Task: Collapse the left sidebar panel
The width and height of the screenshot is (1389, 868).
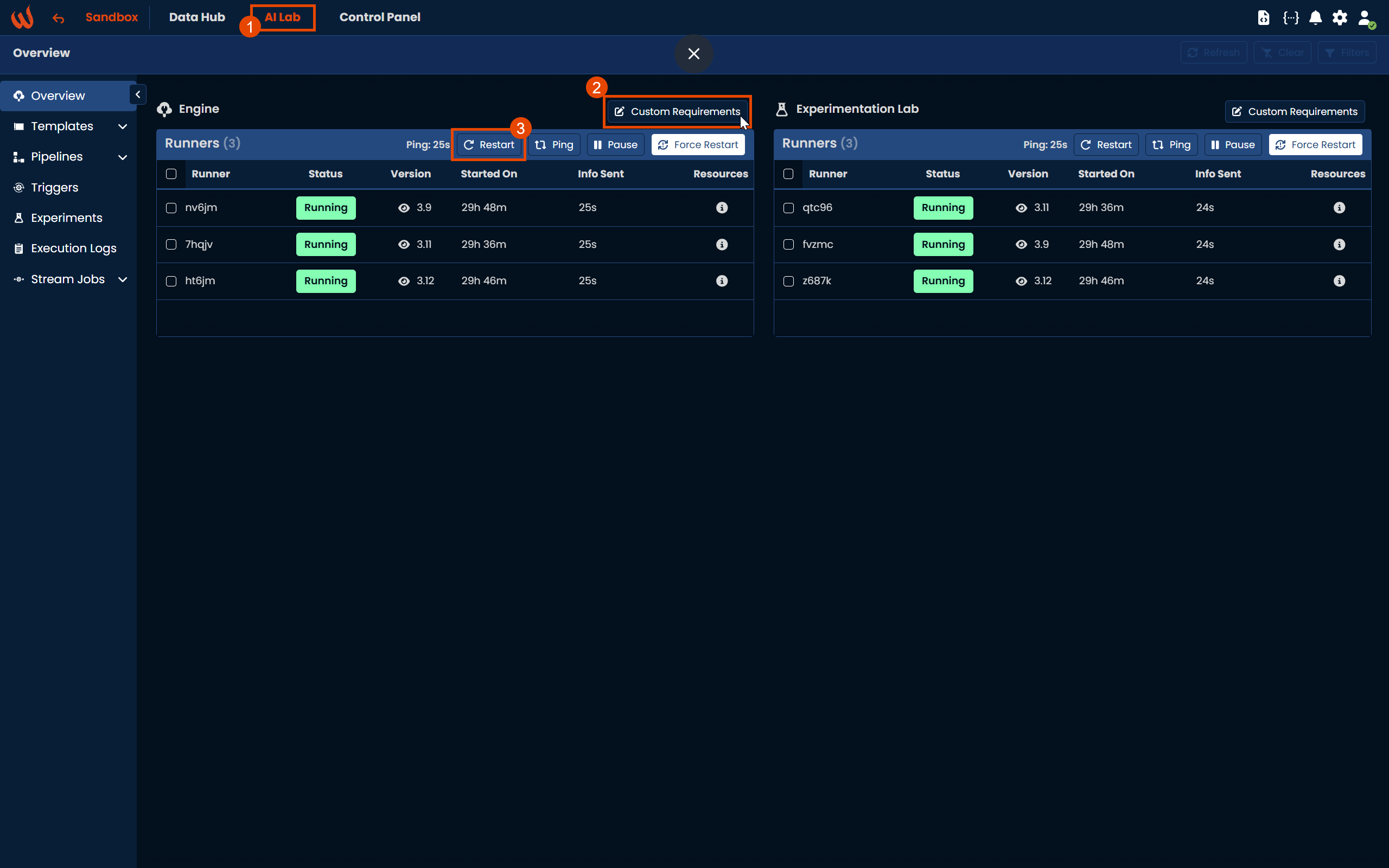Action: [138, 95]
